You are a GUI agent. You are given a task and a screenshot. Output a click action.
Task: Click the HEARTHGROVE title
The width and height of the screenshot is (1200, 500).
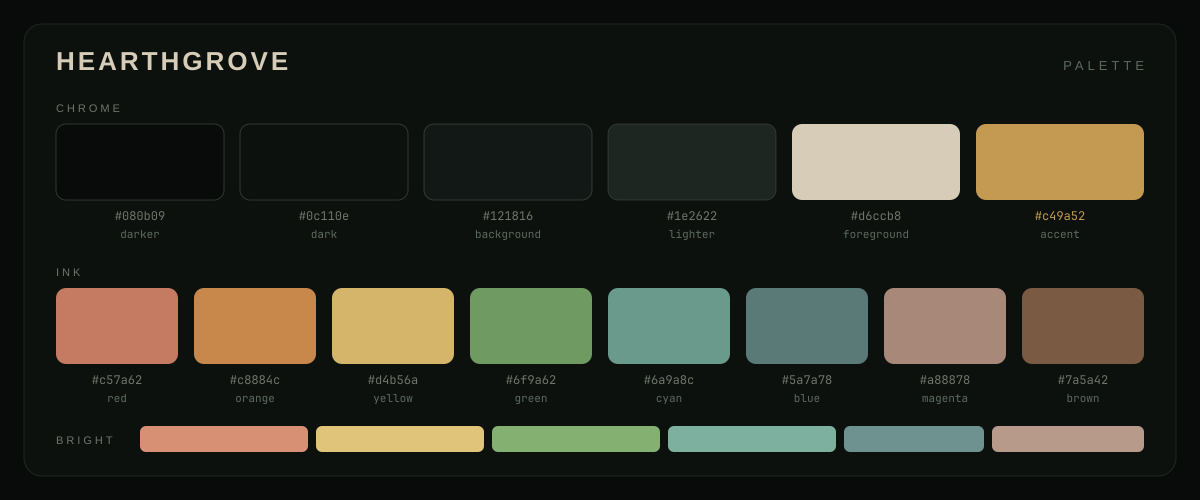tap(173, 61)
